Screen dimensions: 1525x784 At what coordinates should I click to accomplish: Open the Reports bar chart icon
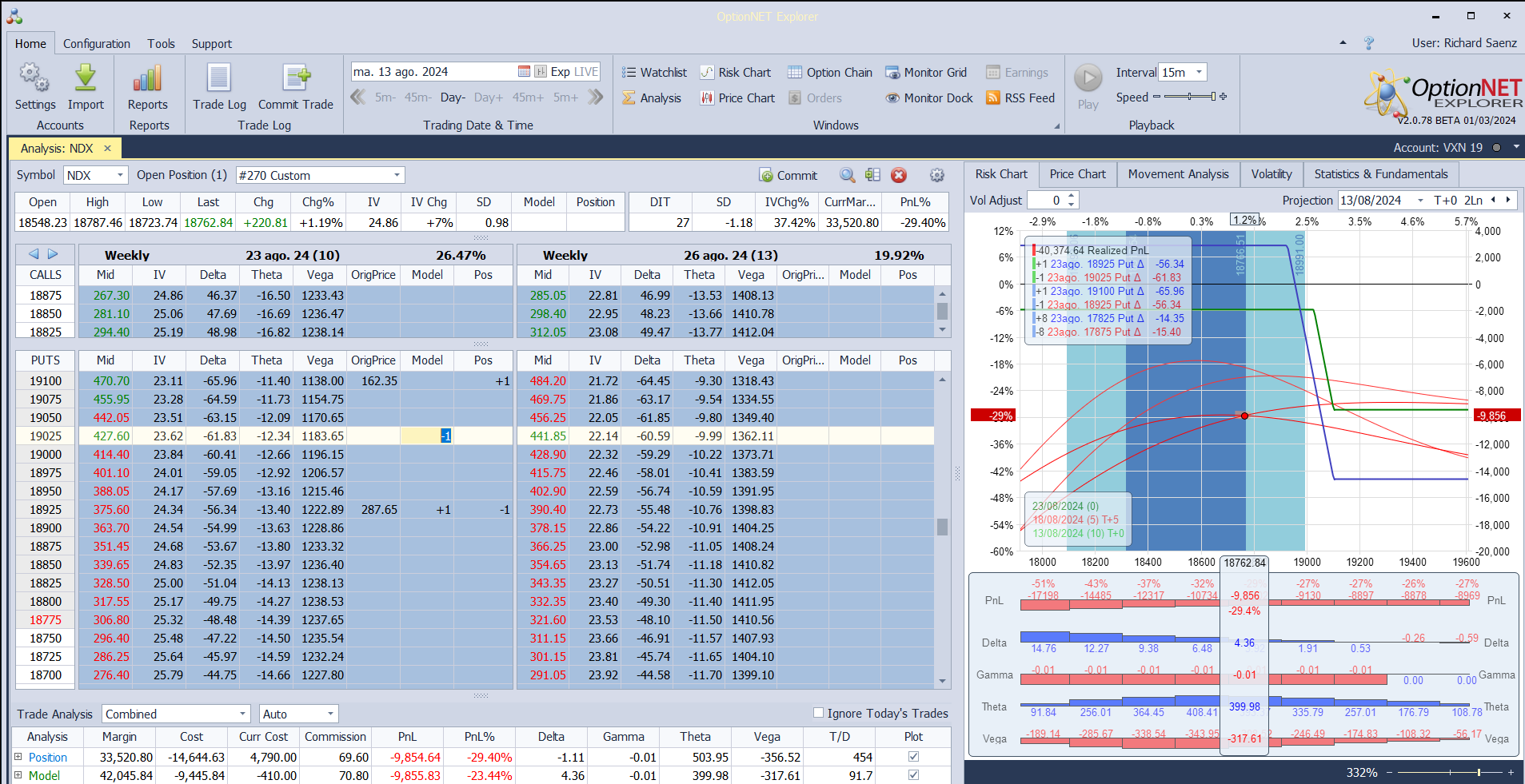click(x=148, y=79)
